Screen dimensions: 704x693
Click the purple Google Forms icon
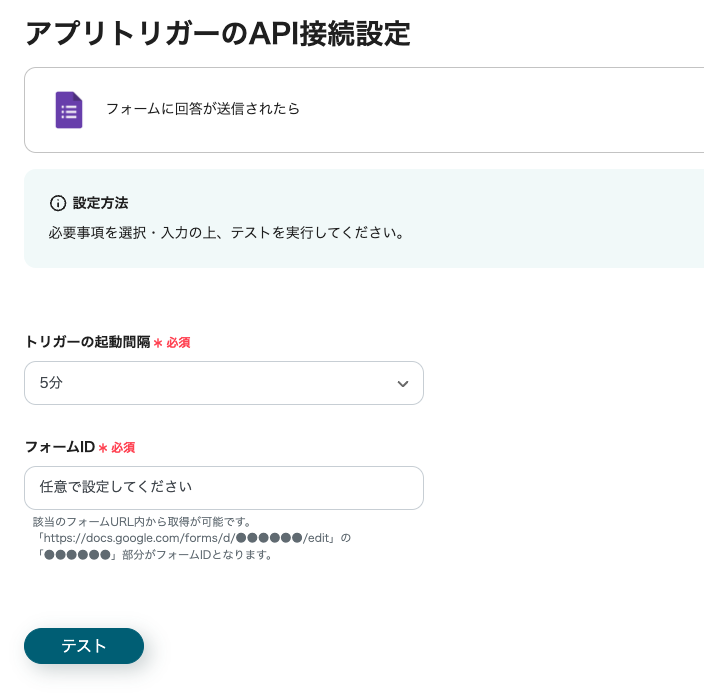click(69, 110)
